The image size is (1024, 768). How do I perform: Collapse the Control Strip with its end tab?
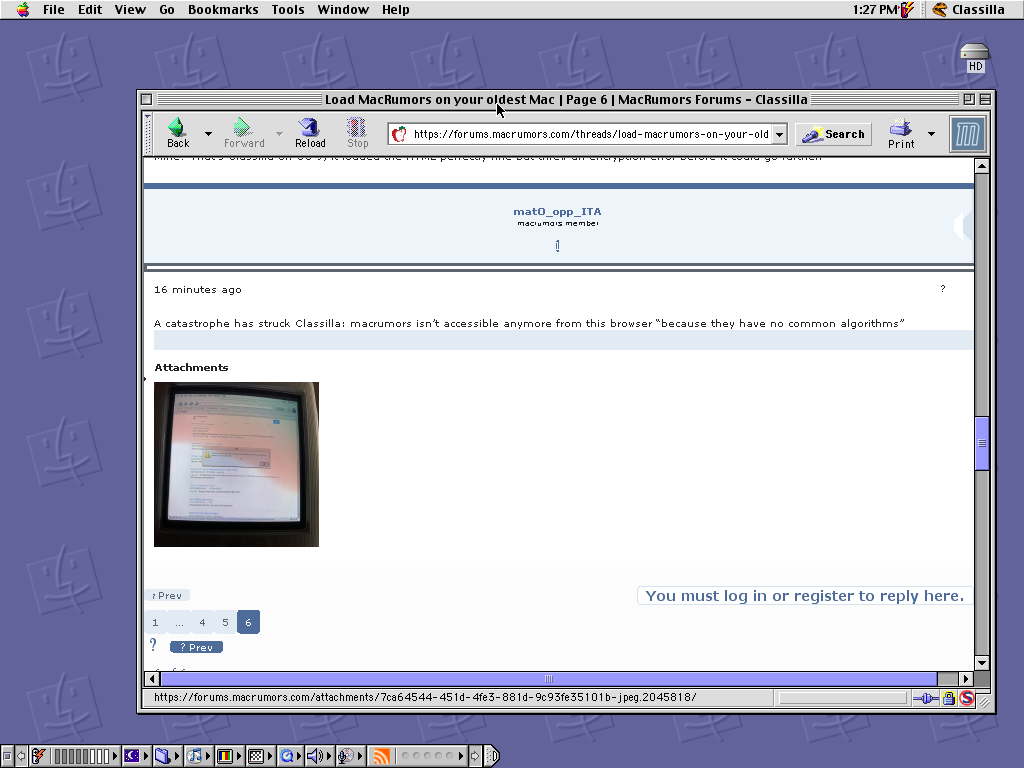[x=492, y=756]
